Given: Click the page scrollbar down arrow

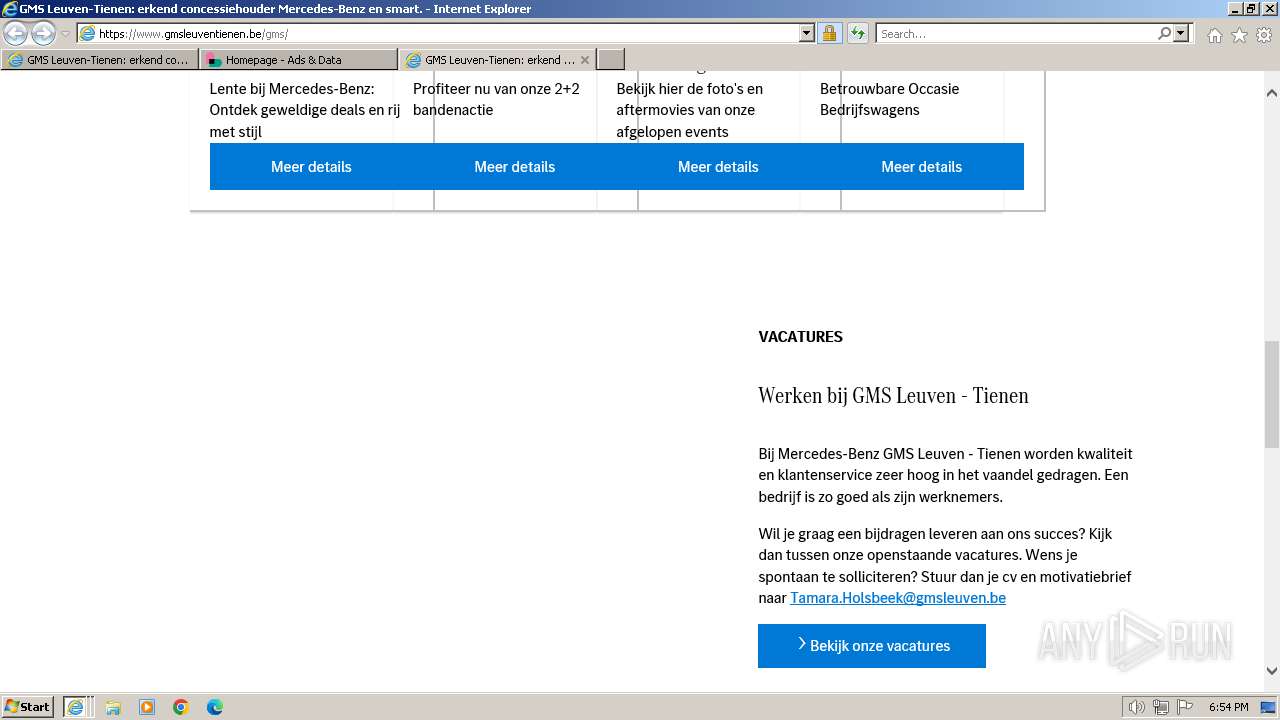Looking at the screenshot, I should 1272,671.
